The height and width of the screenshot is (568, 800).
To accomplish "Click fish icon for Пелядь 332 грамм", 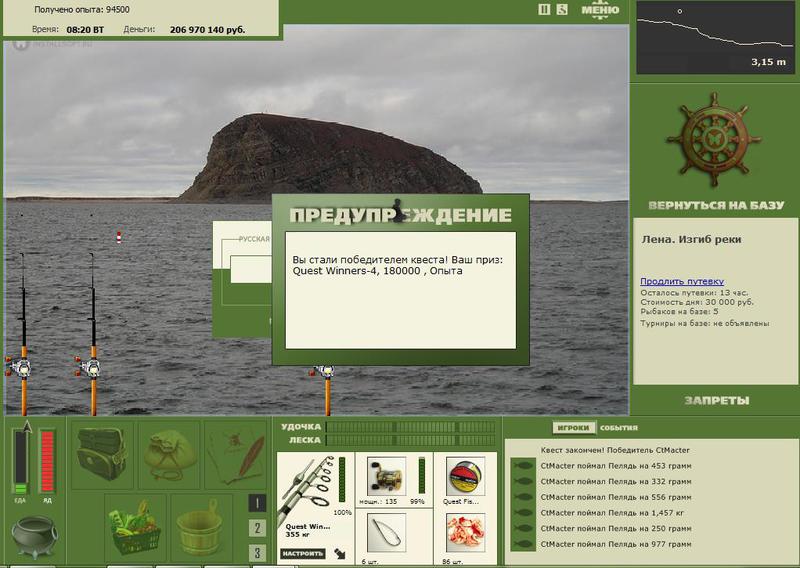I will (x=523, y=481).
